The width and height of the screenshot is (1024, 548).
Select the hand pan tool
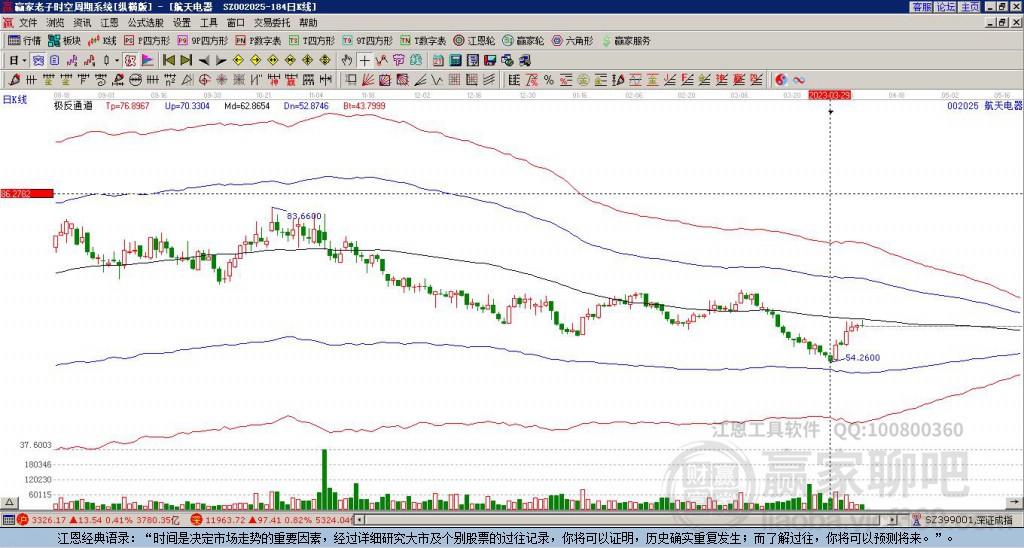346,60
